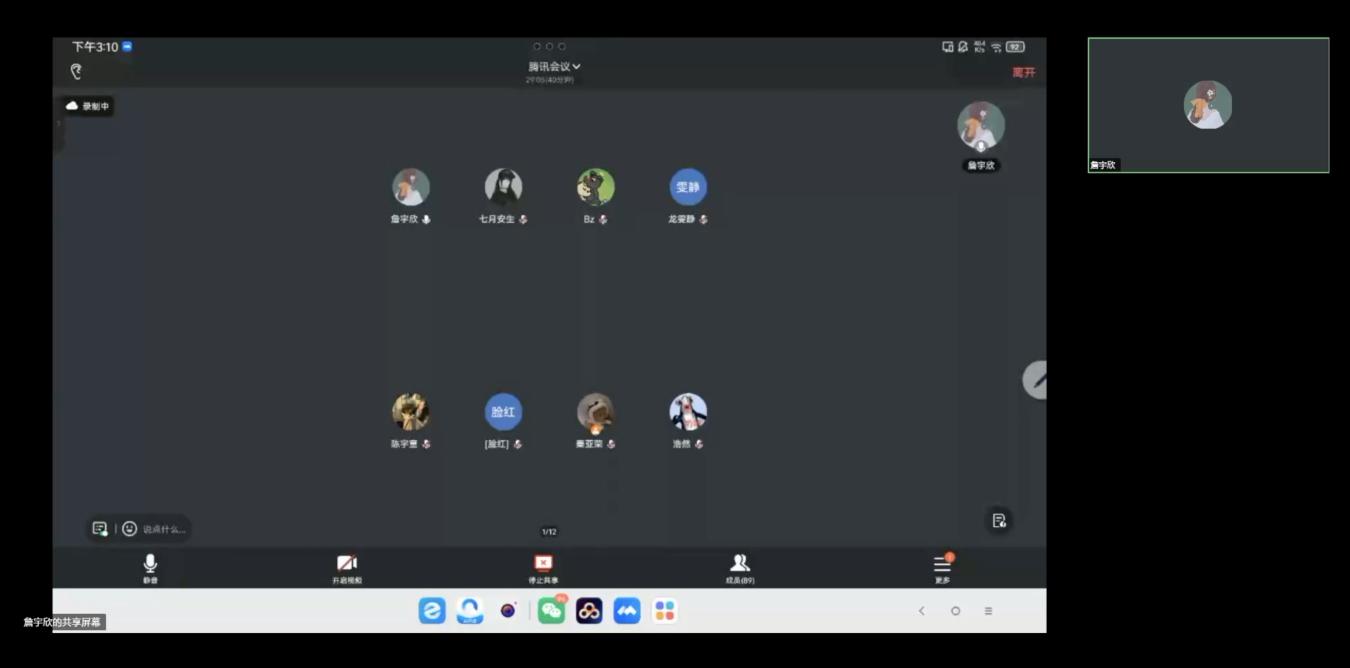Open WeChat from the dock
Viewport: 1350px width, 668px height.
pos(551,610)
